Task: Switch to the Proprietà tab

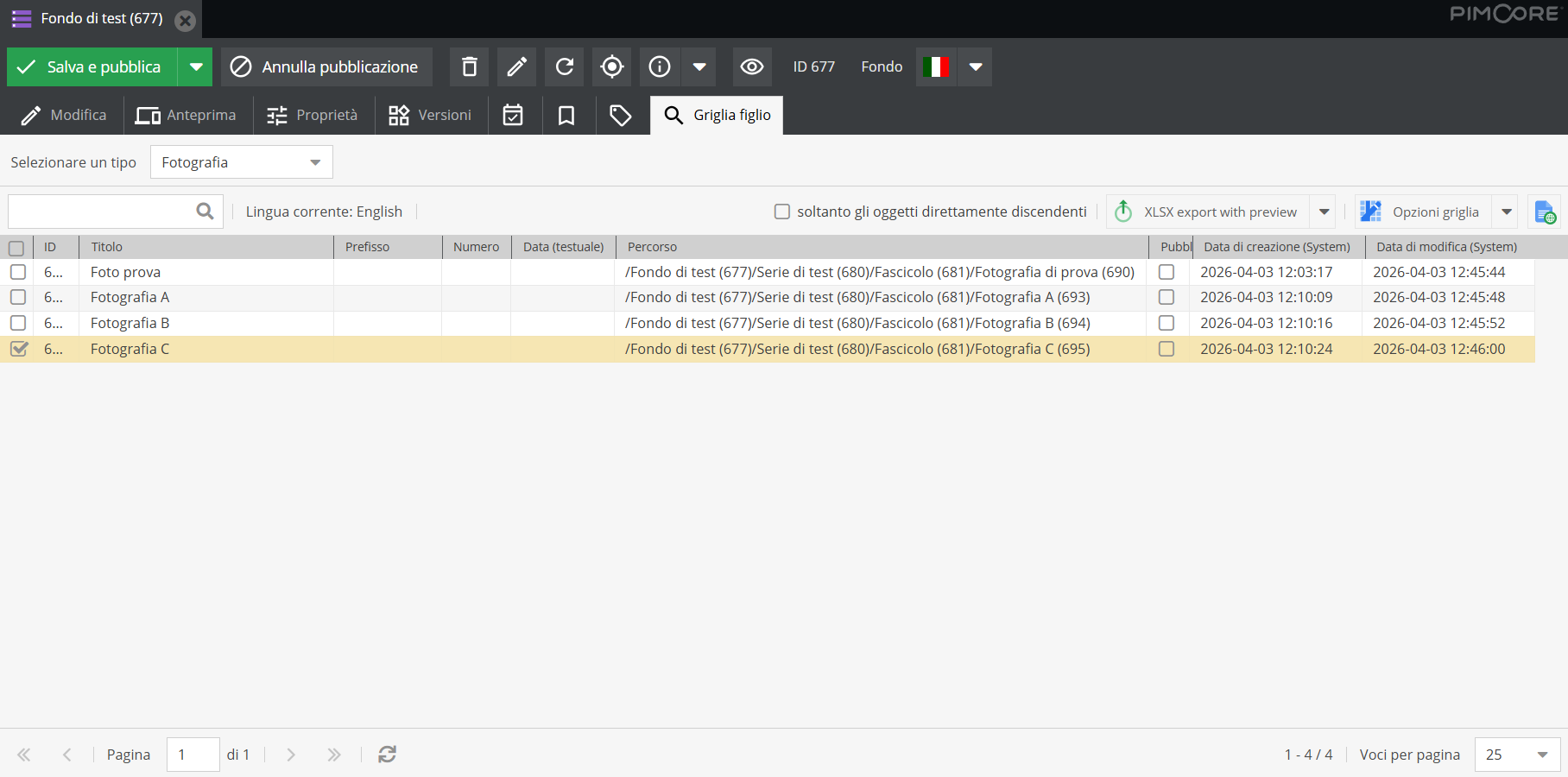Action: pos(313,115)
